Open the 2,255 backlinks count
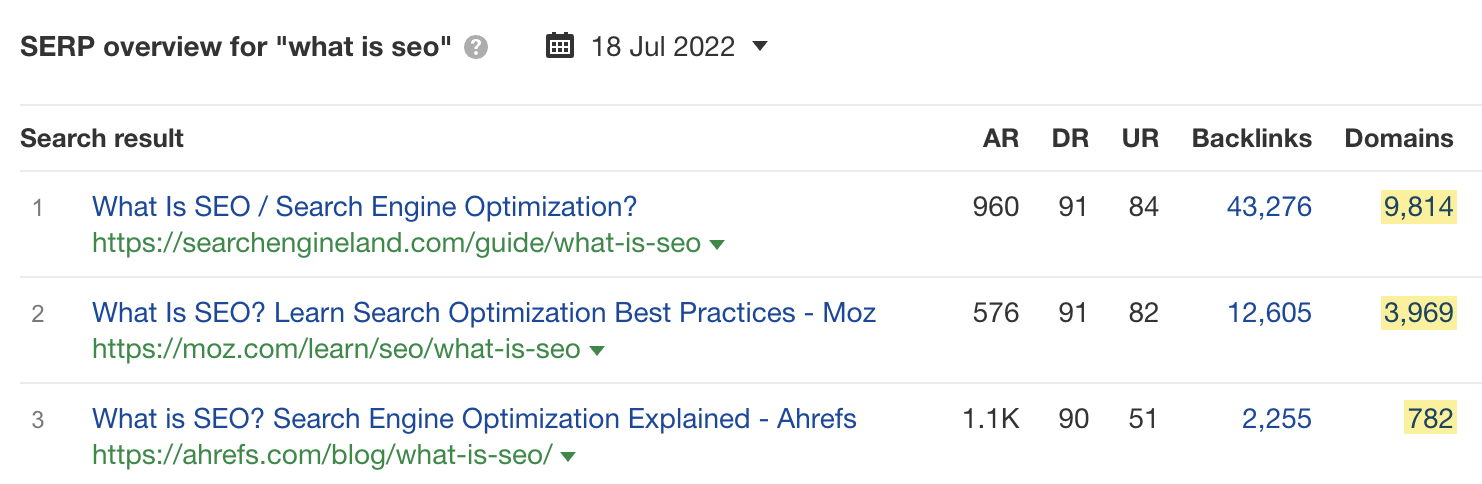Viewport: 1482px width, 484px height. [1276, 419]
